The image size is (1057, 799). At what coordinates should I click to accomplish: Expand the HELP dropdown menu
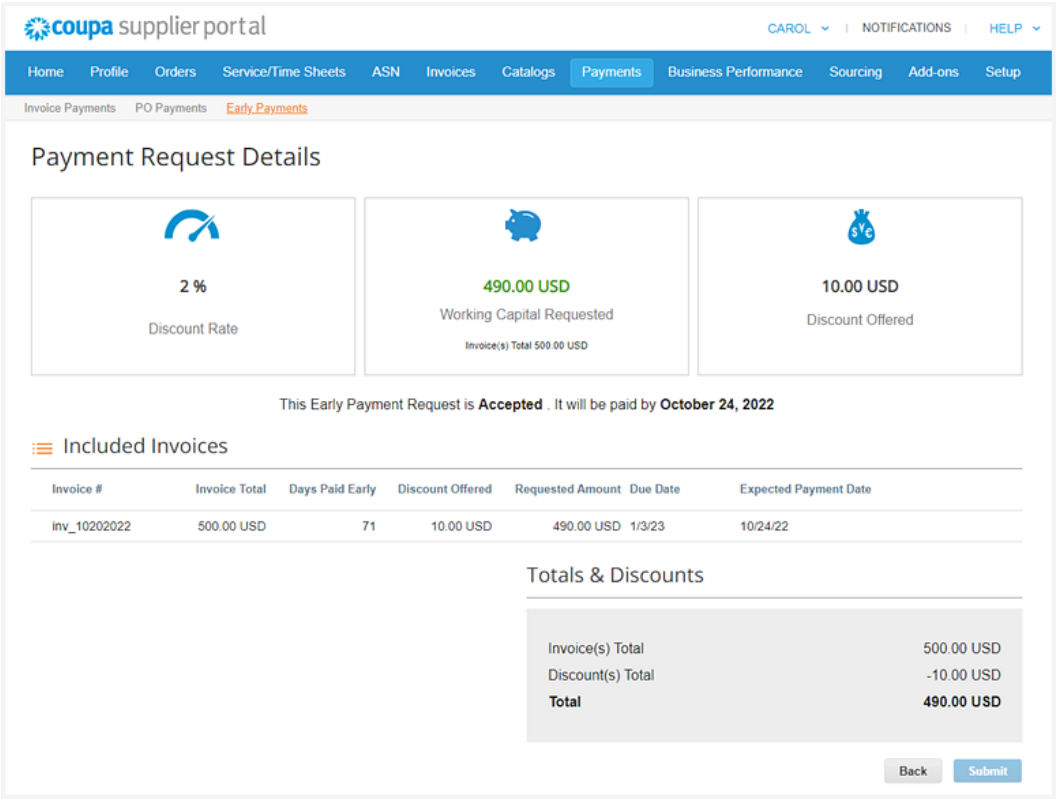pos(1015,28)
